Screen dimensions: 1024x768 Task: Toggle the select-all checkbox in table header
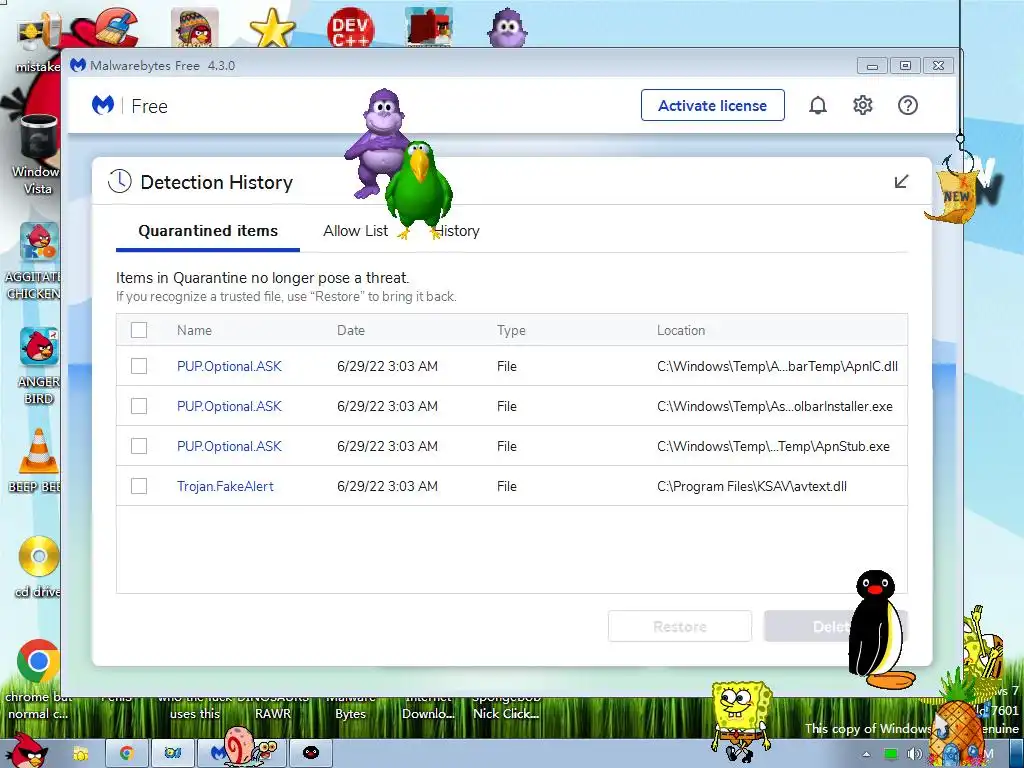138,330
